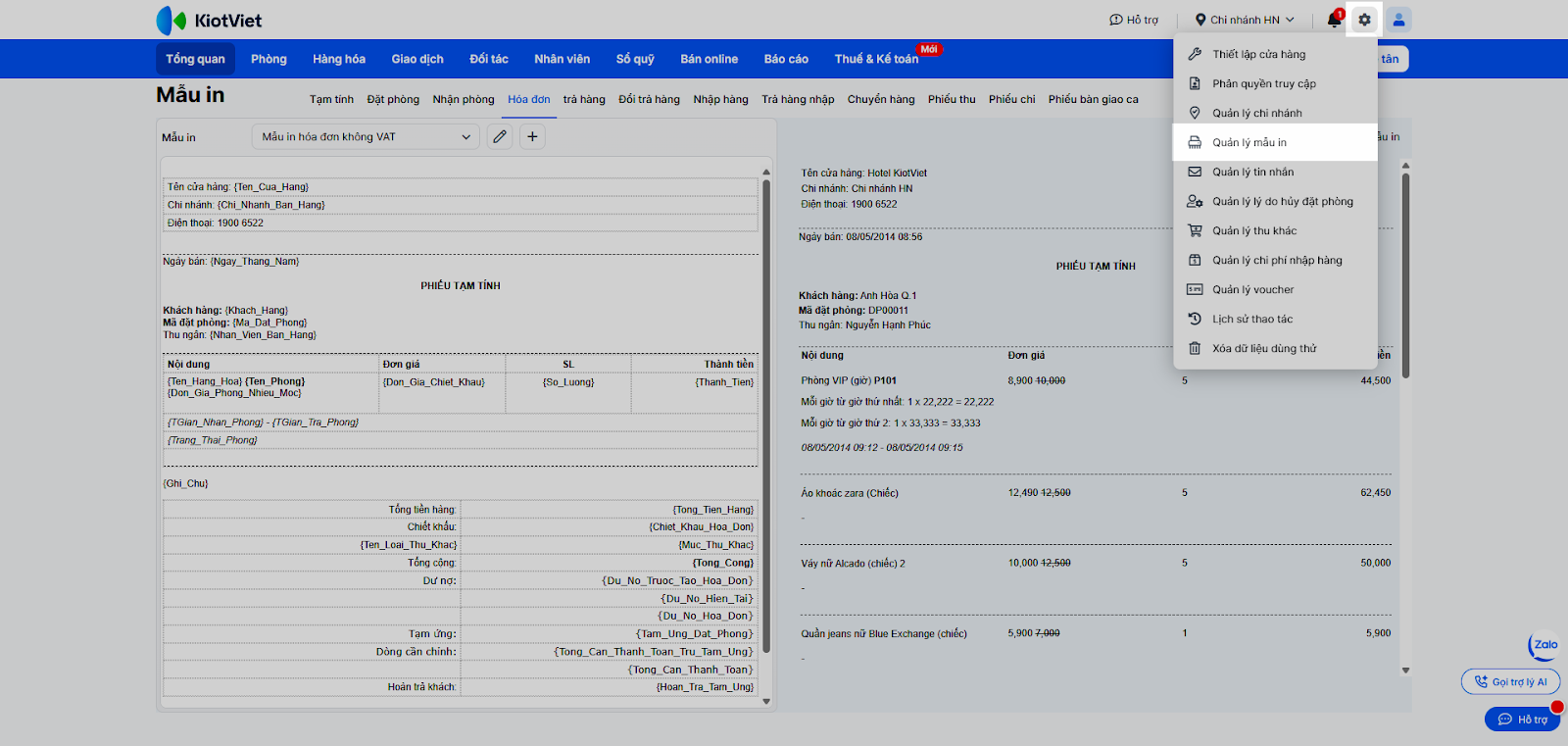
Task: Add a new print template with plus icon
Action: 532,137
